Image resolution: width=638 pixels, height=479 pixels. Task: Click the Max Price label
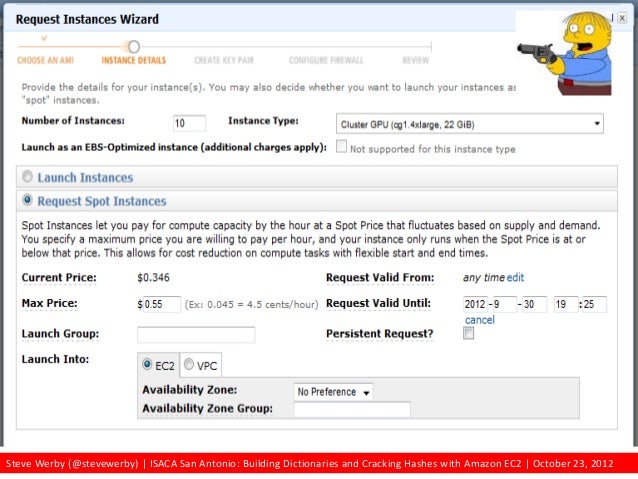49,304
